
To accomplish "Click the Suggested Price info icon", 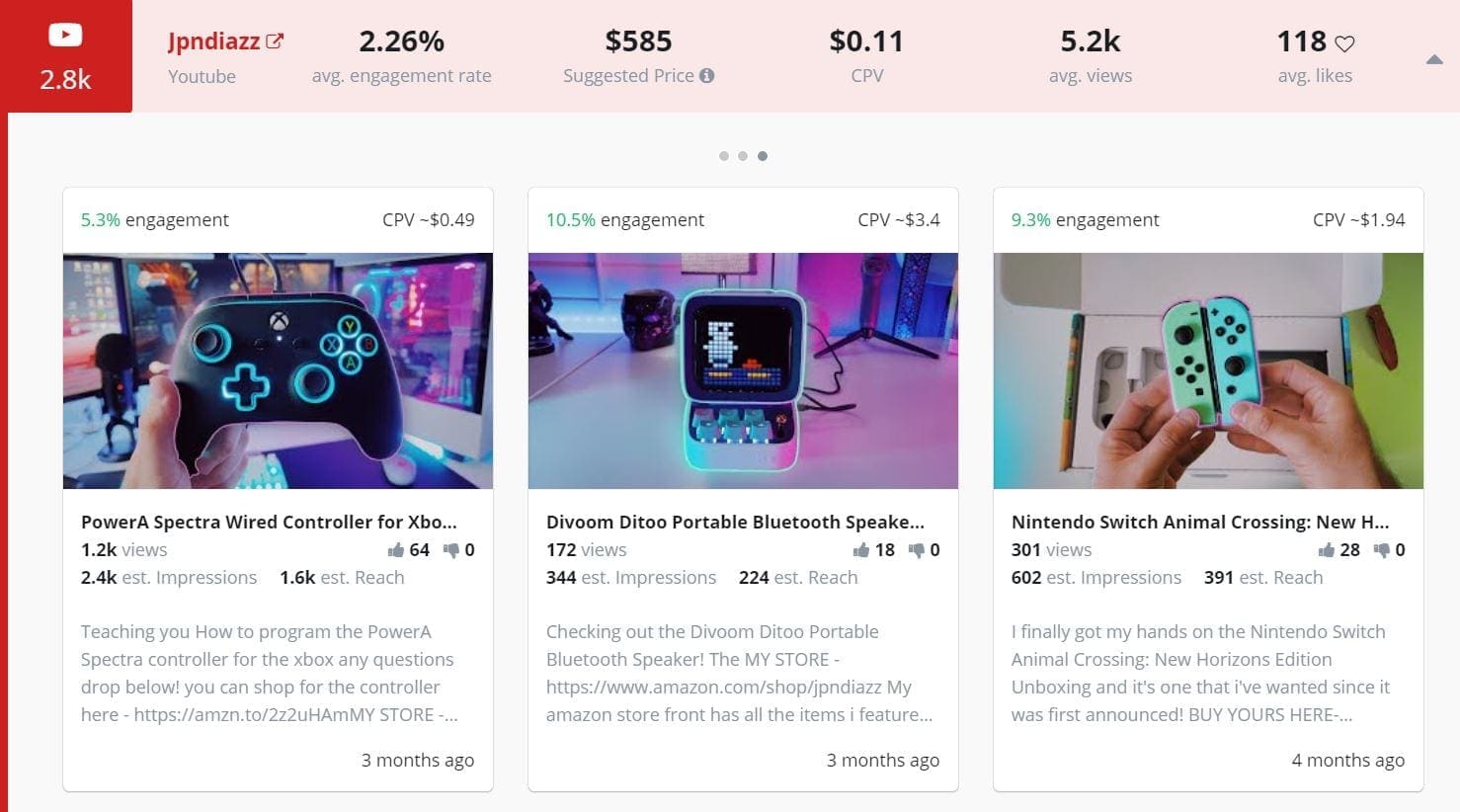I will 706,76.
